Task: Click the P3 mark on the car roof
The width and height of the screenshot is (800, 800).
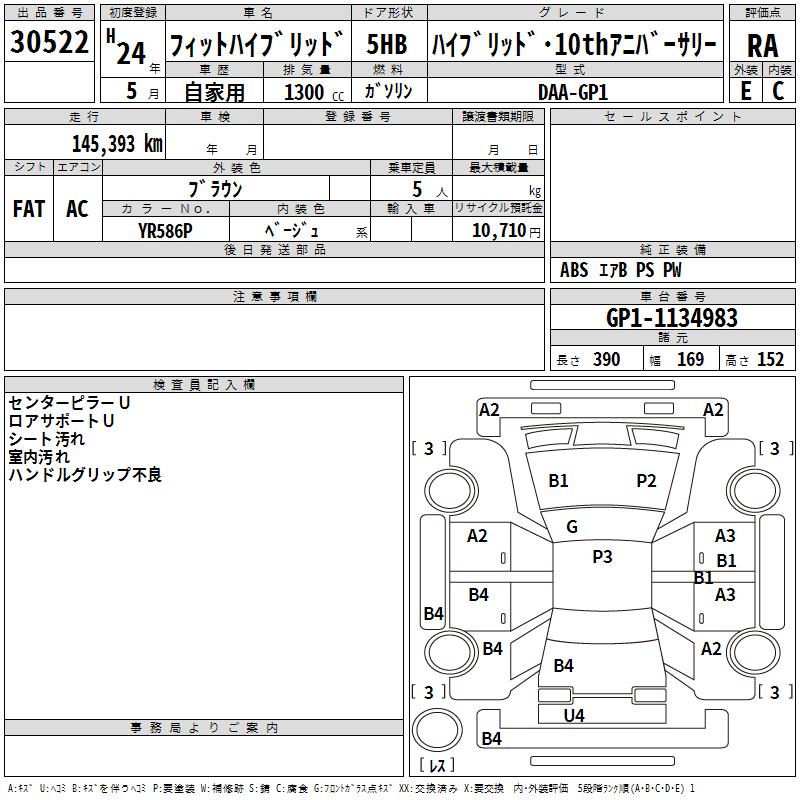Action: tap(602, 557)
